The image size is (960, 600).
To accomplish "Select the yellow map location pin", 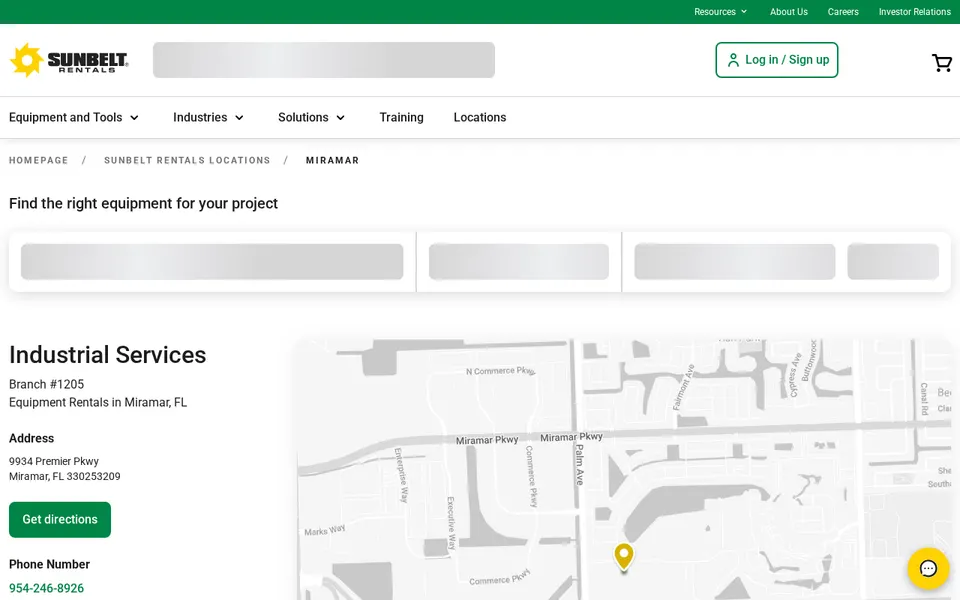I will click(624, 557).
